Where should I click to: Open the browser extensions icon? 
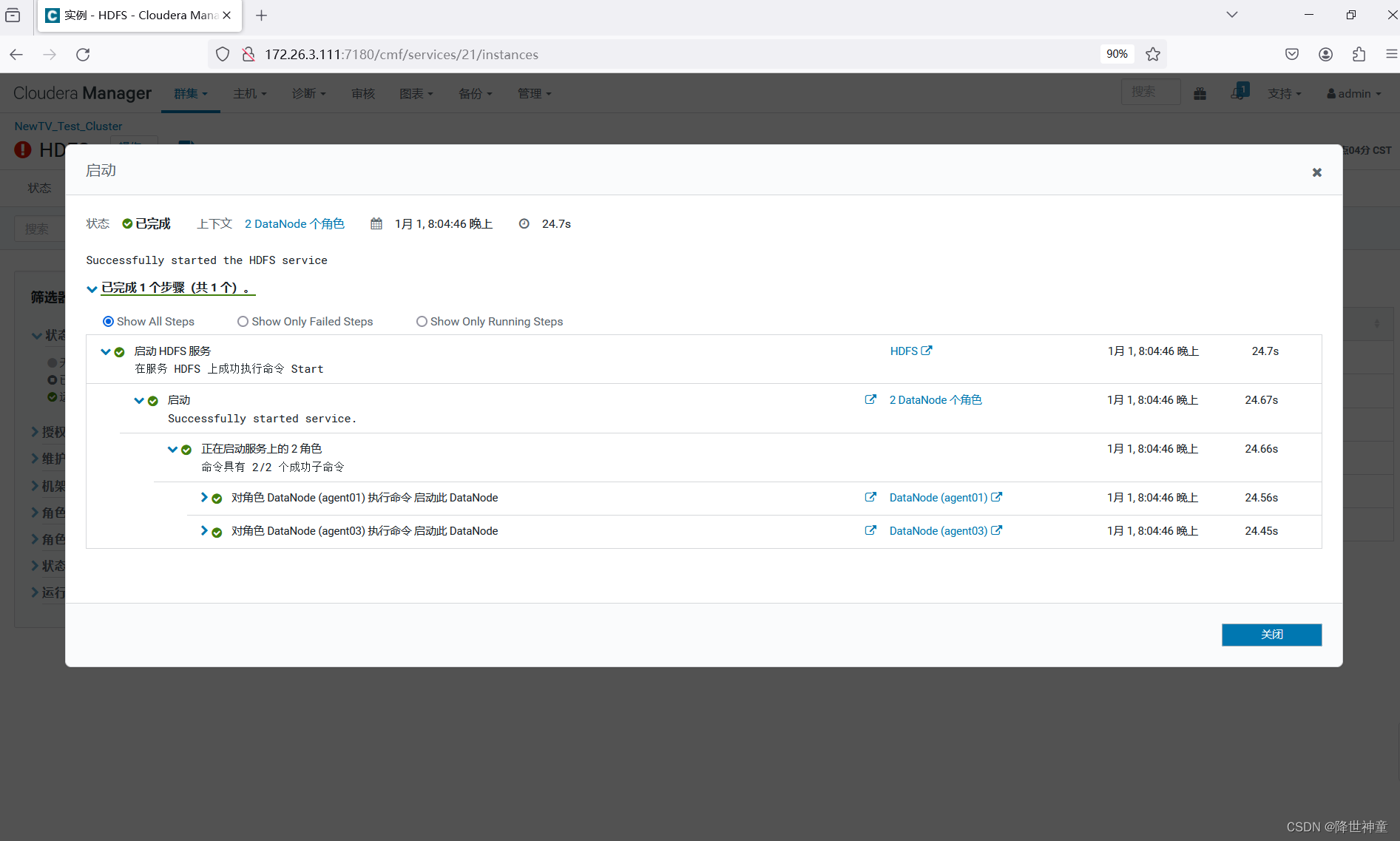[x=1359, y=55]
